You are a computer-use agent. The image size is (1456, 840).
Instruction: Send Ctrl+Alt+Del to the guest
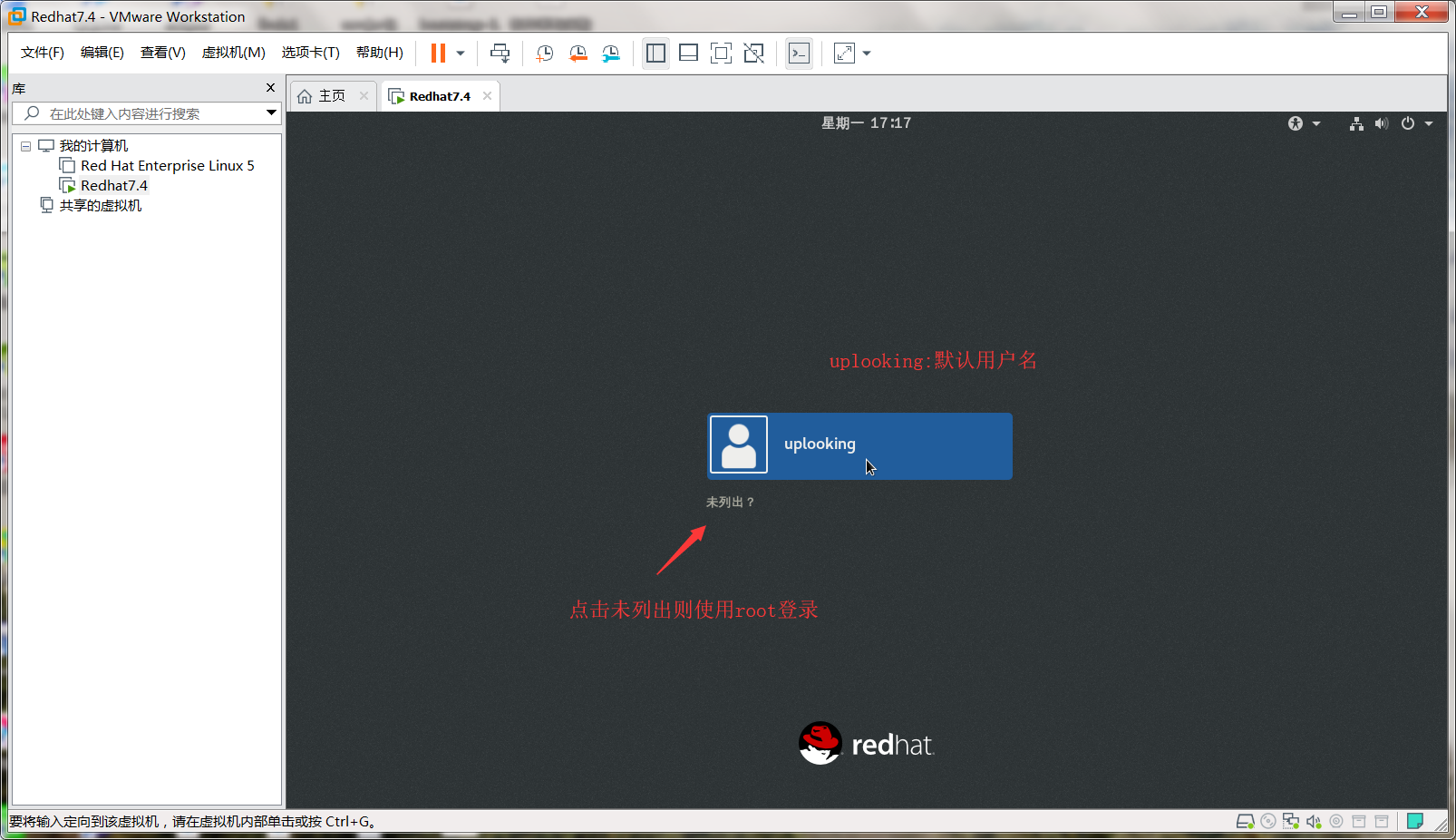tap(500, 53)
